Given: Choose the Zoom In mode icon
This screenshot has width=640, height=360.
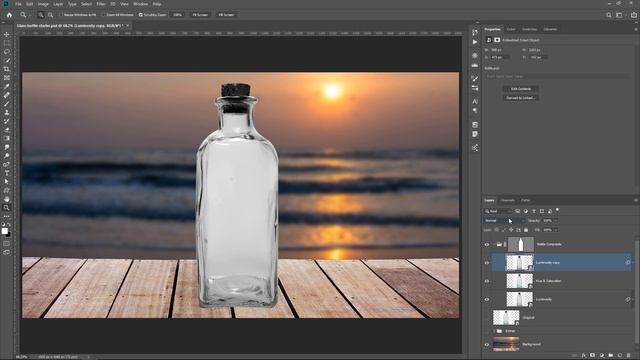Looking at the screenshot, I should pyautogui.click(x=41, y=15).
